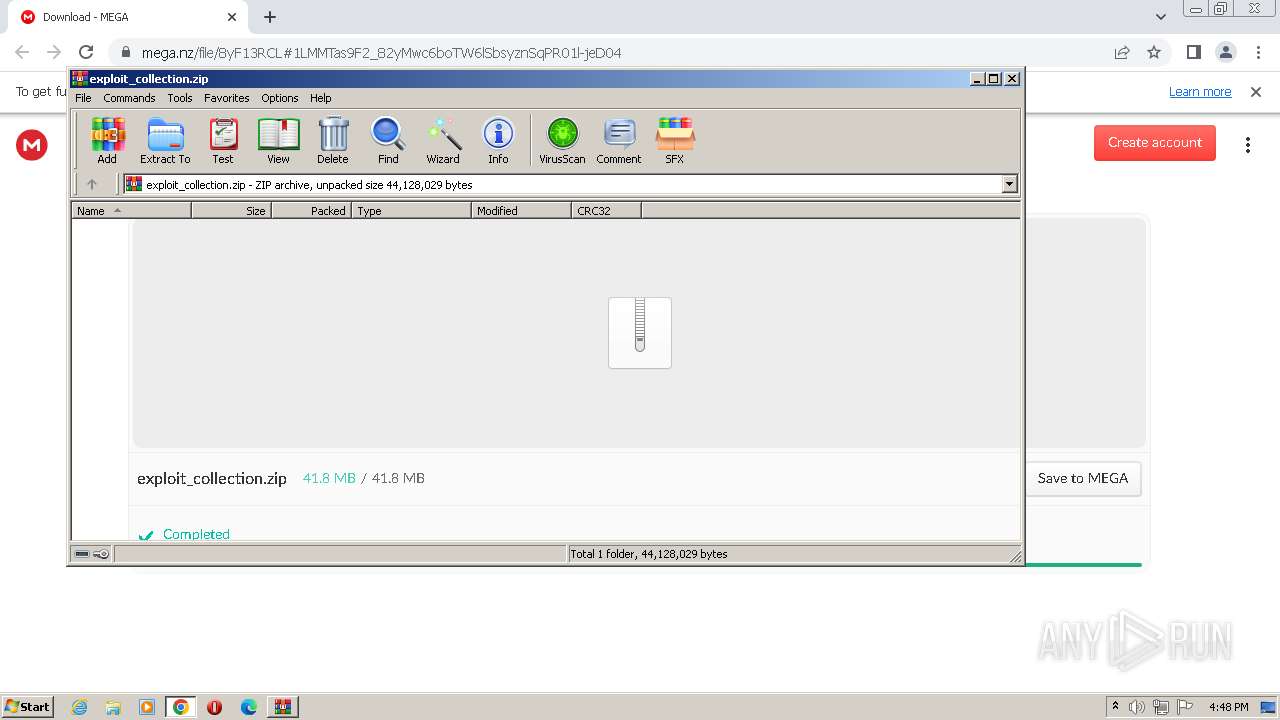Show archive Info
Image resolution: width=1280 pixels, height=720 pixels.
pyautogui.click(x=498, y=140)
